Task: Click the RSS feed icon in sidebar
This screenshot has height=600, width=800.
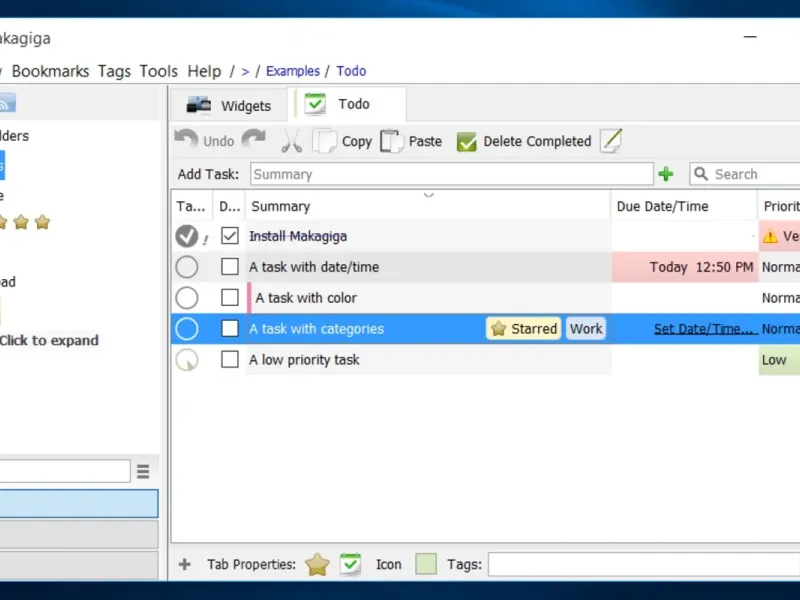Action: click(x=7, y=103)
